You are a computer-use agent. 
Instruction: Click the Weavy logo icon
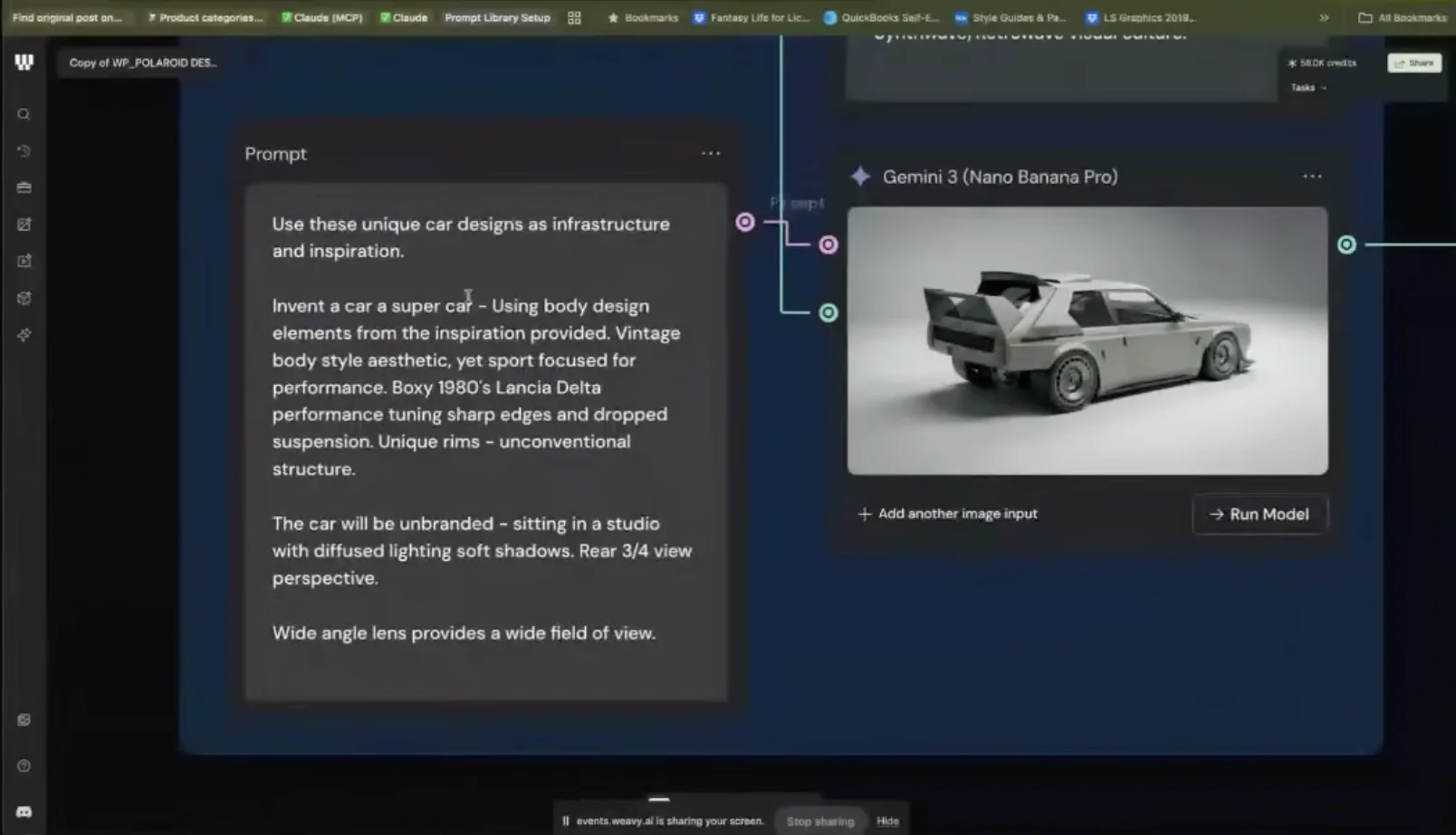pos(24,62)
